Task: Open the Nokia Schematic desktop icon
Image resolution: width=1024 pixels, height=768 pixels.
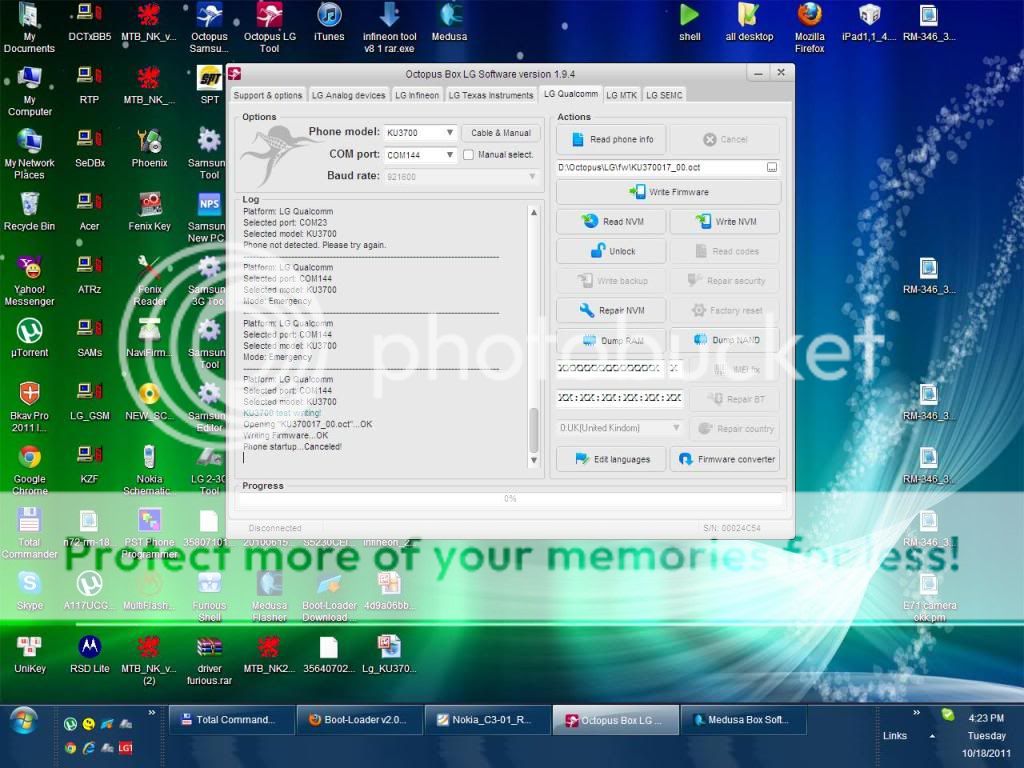Action: (150, 470)
